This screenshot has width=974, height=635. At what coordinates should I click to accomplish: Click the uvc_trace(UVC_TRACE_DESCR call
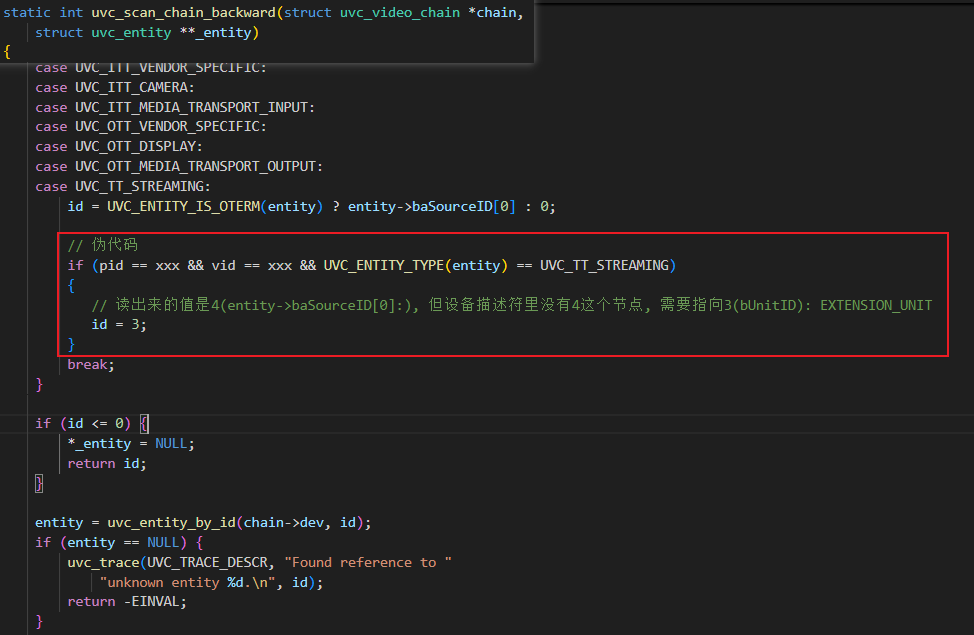coord(170,562)
